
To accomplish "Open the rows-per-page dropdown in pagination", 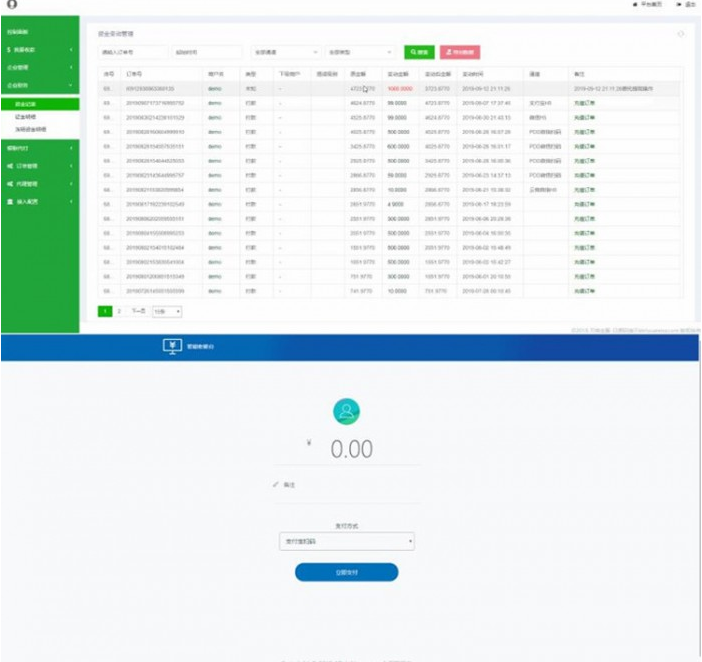I will click(167, 312).
